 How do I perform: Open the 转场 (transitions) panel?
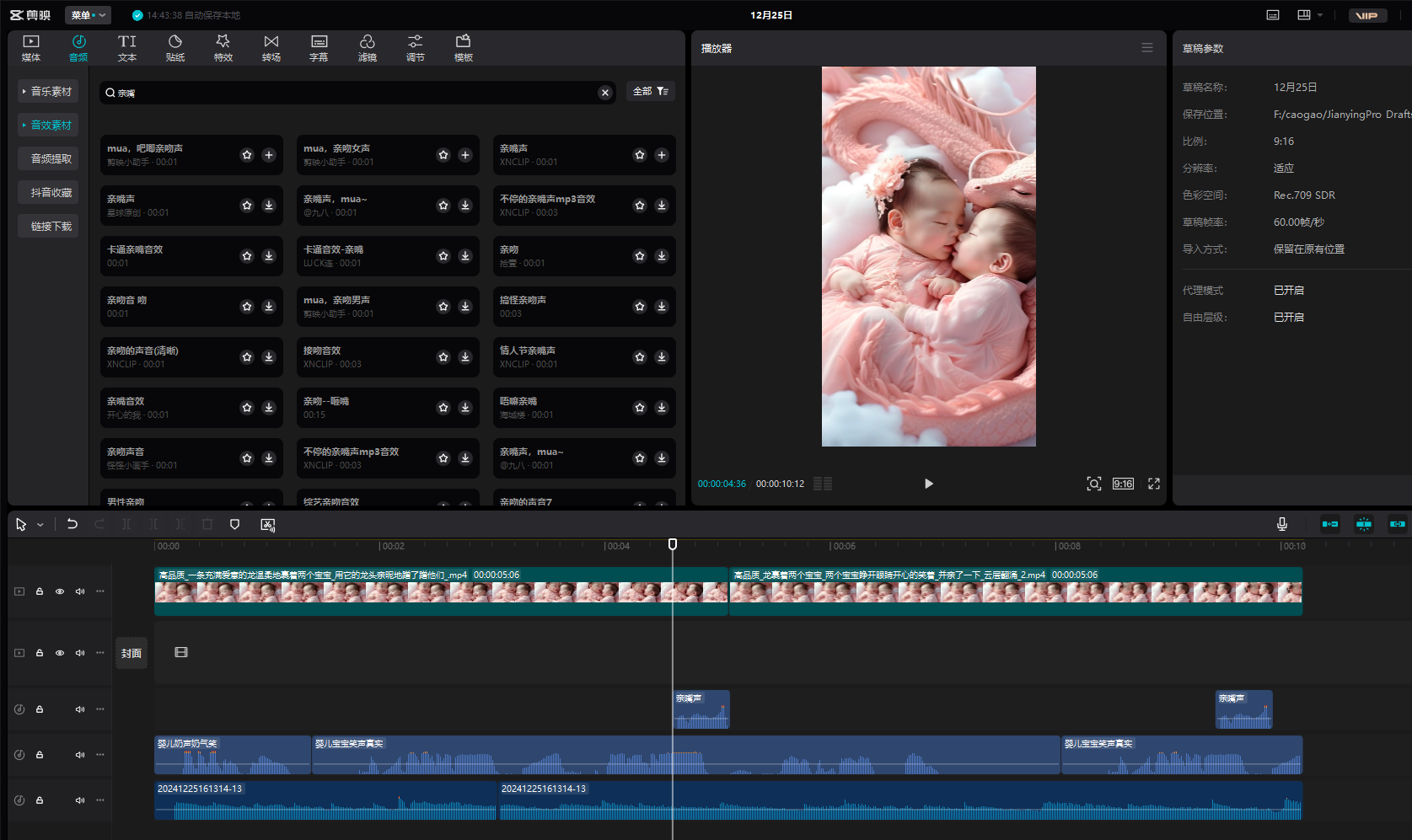click(271, 48)
